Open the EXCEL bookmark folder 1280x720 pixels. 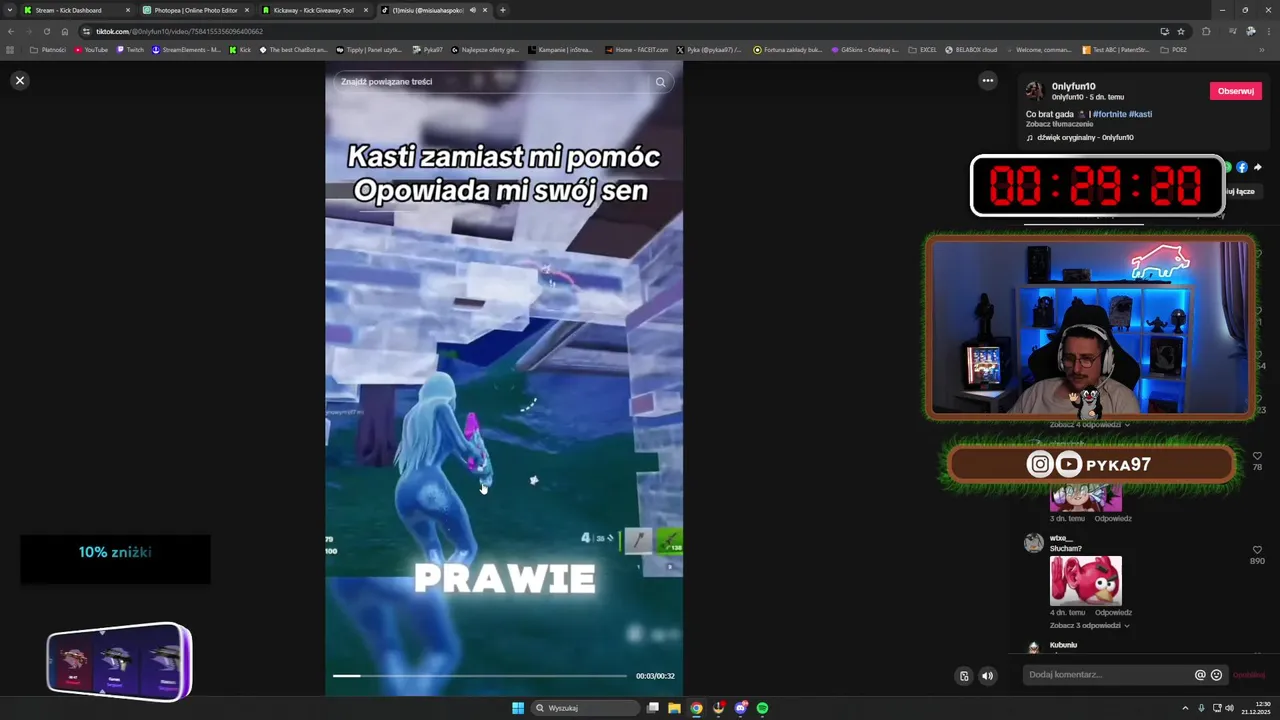point(922,49)
